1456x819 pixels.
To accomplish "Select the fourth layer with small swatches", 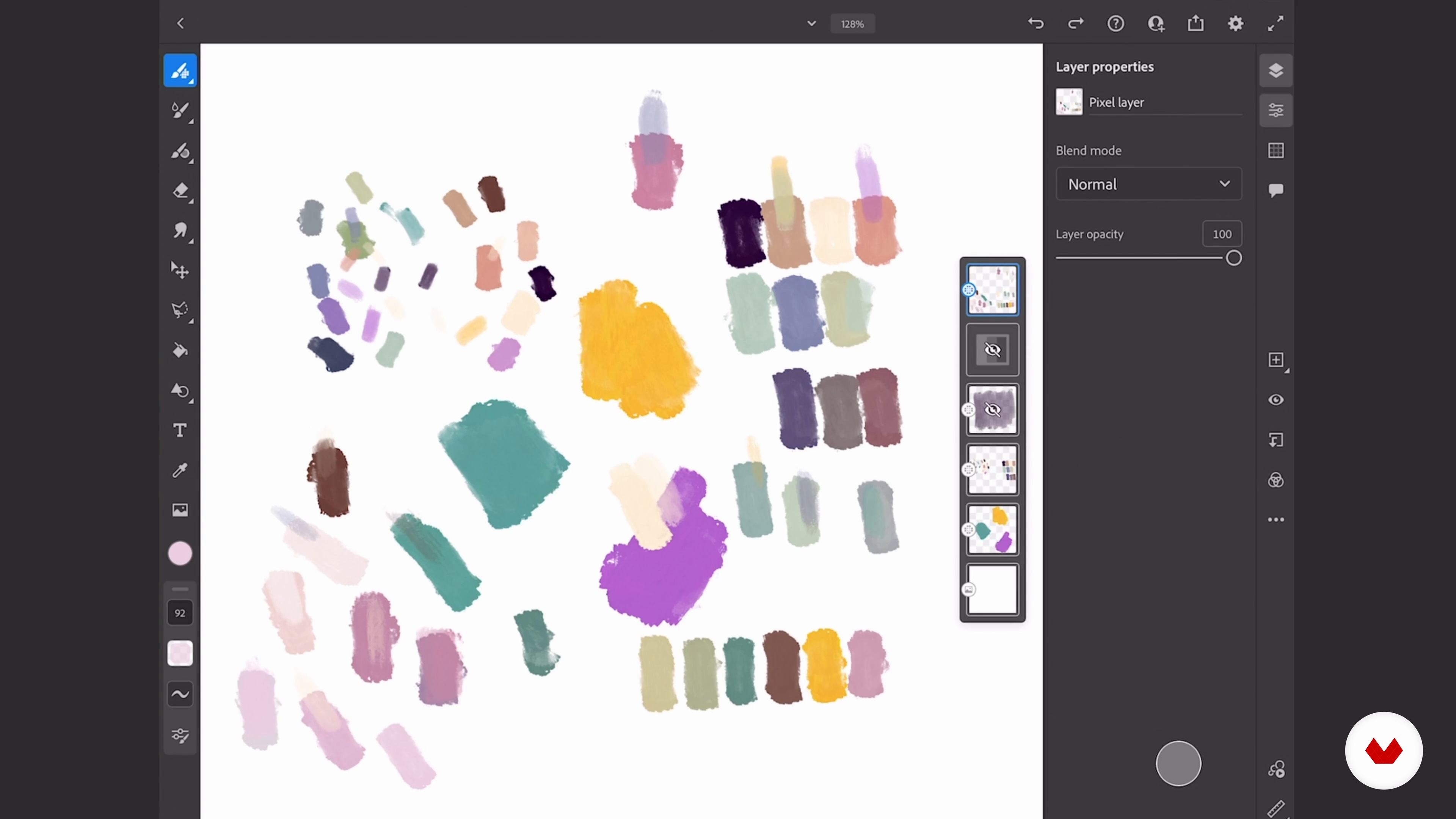I will click(993, 470).
